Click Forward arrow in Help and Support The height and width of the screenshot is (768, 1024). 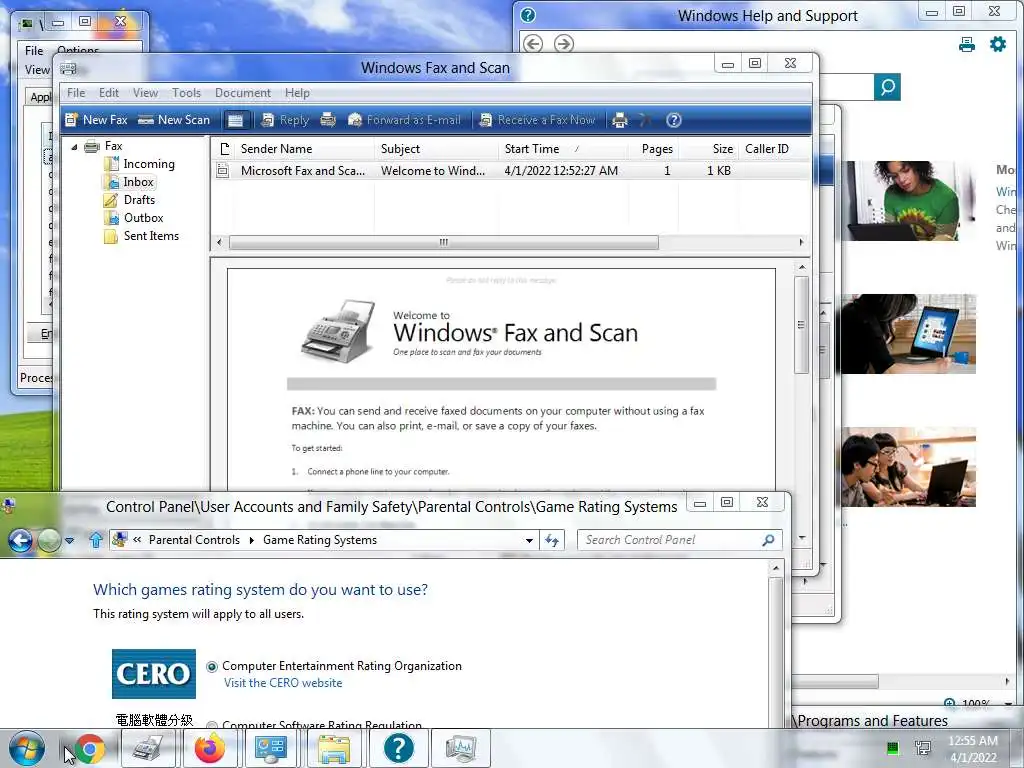(x=564, y=44)
